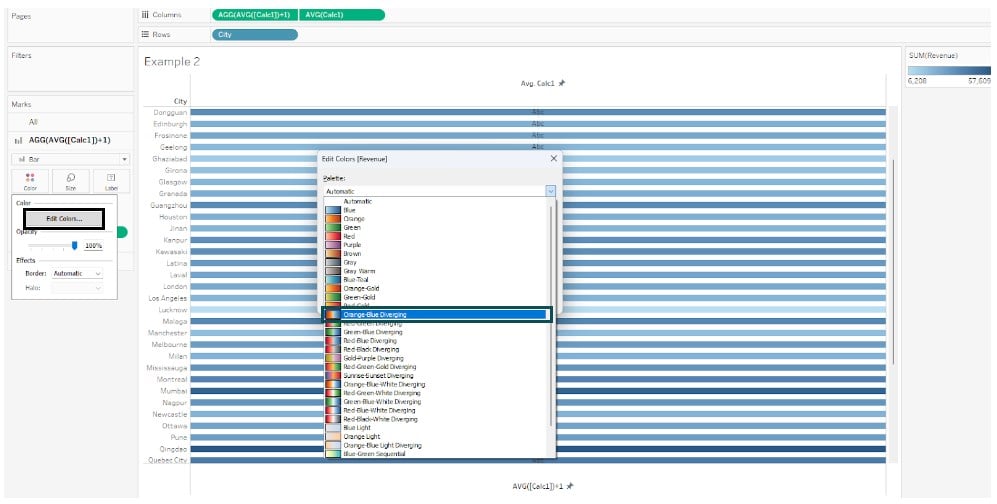Screen dimensions: 997x504
Task: Open the Palette dropdown arrow
Action: [551, 191]
